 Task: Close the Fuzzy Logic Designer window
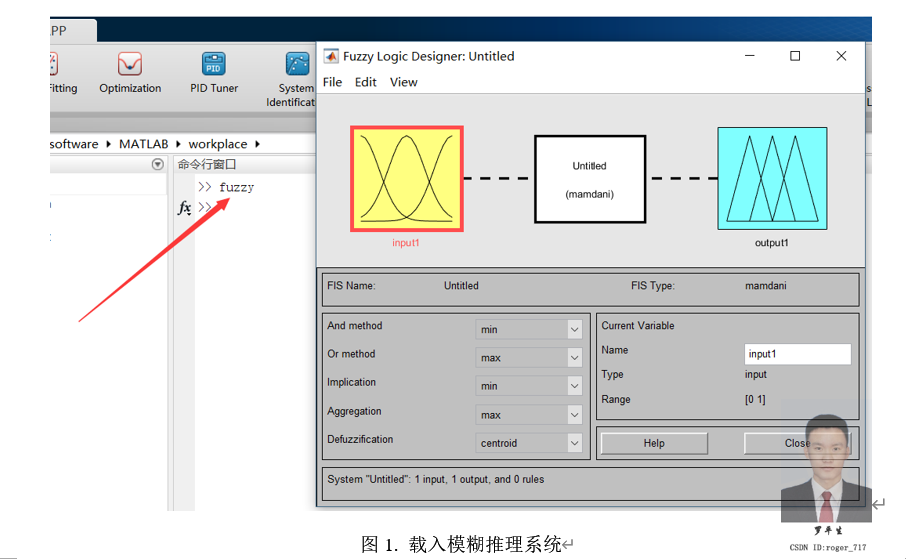click(841, 56)
